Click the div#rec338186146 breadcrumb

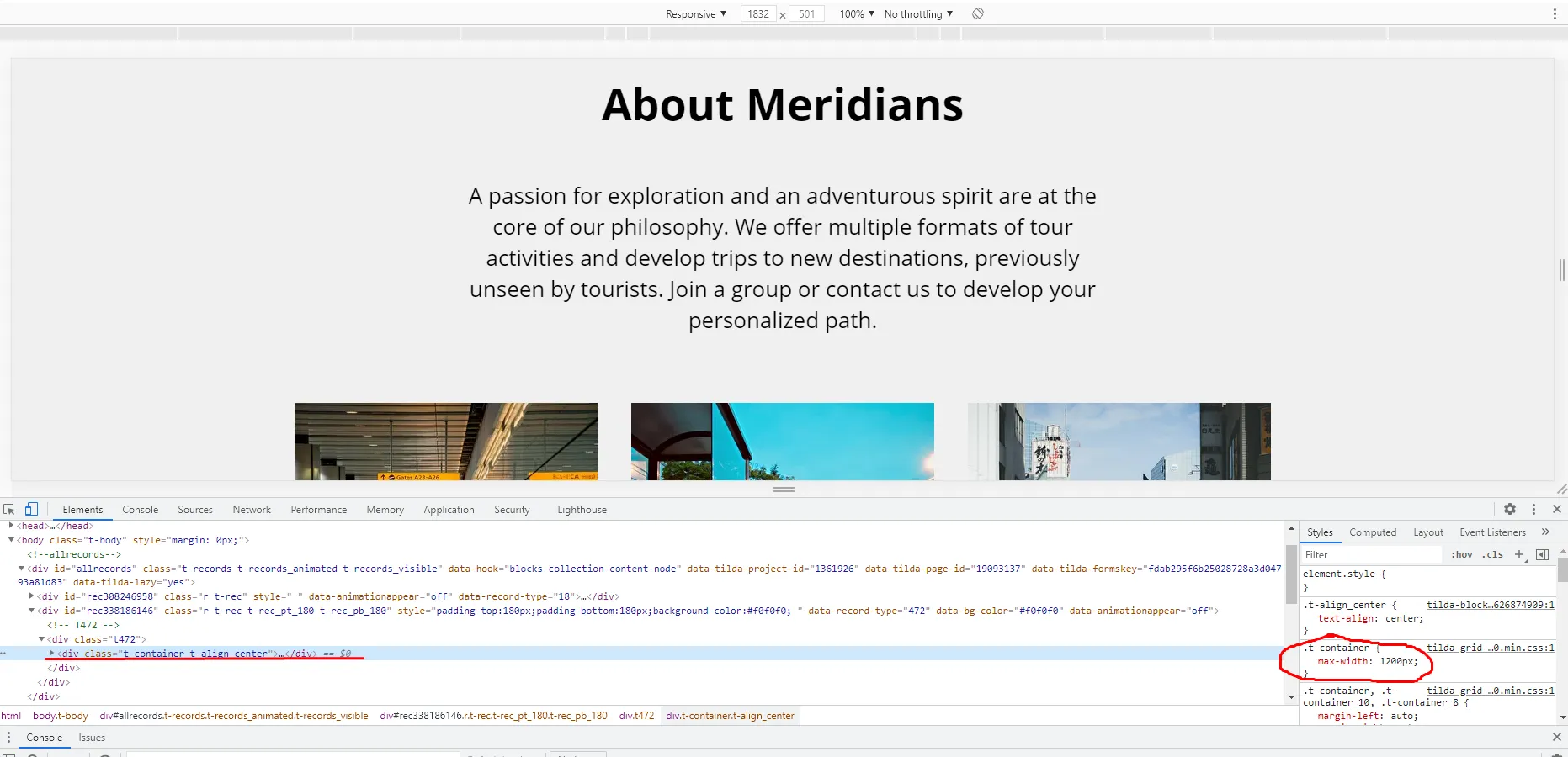pos(493,716)
